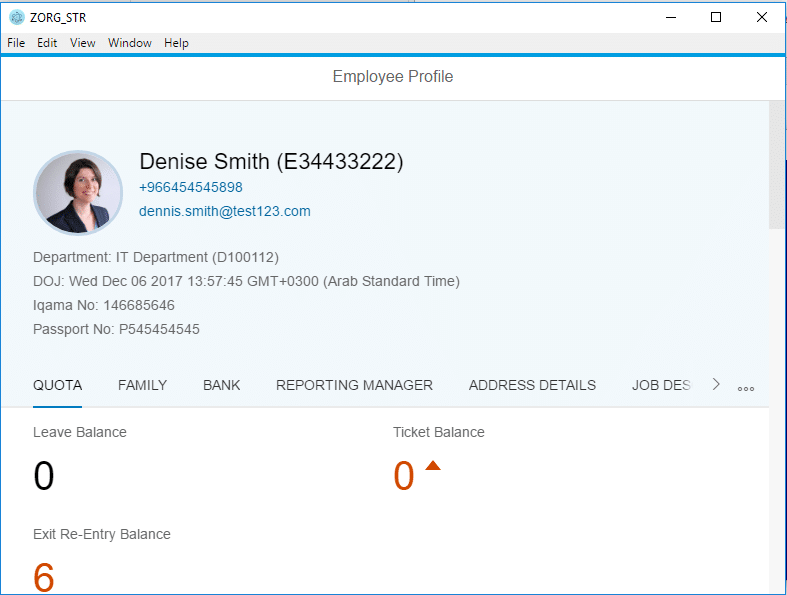
Task: Select the QUOTA tab
Action: [x=57, y=385]
